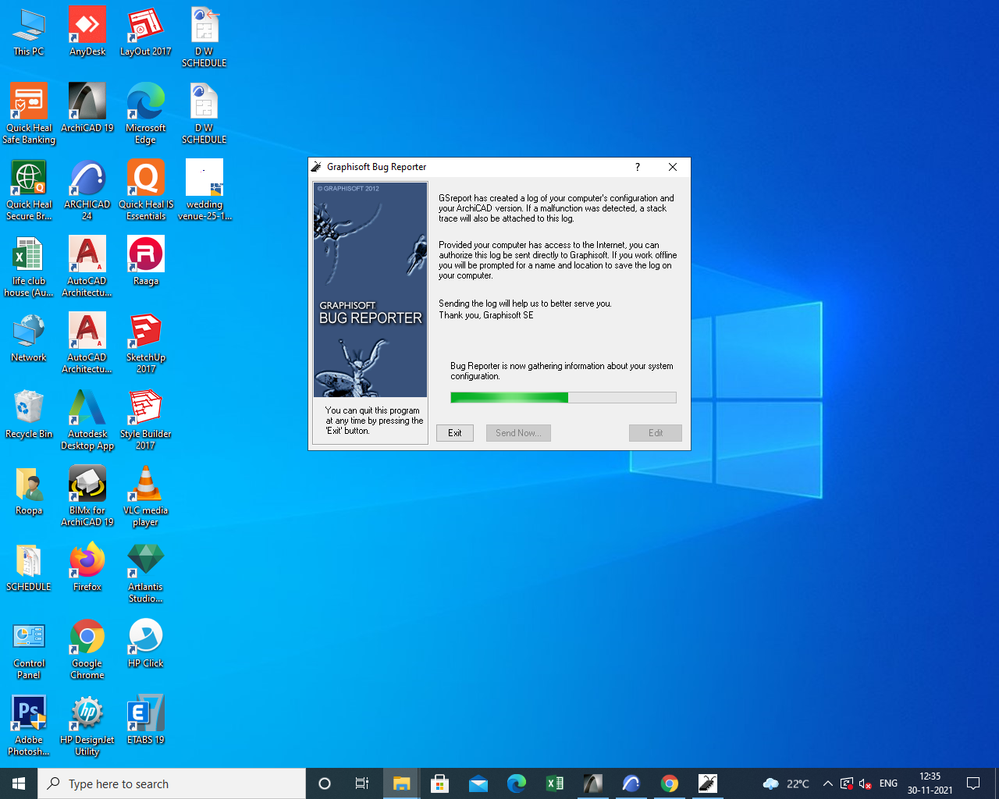Open AnyDesk
The width and height of the screenshot is (999, 799).
pyautogui.click(x=87, y=25)
